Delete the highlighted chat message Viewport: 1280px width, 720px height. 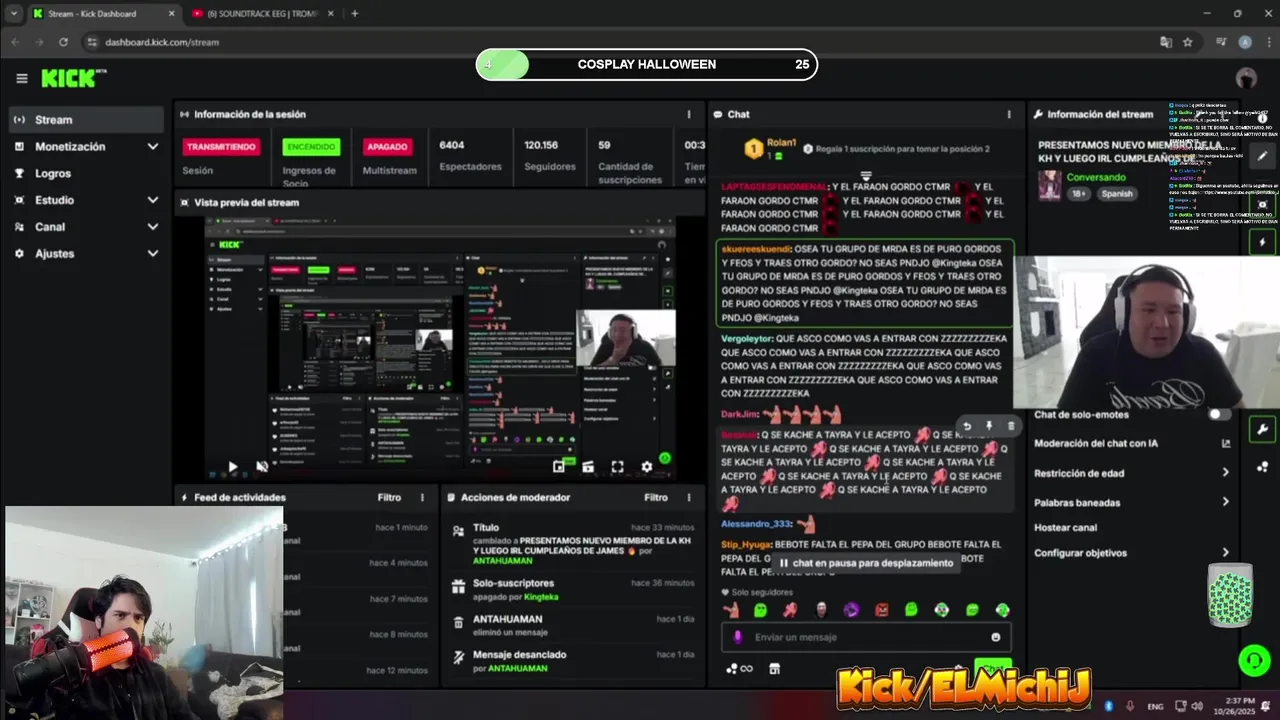click(1010, 426)
